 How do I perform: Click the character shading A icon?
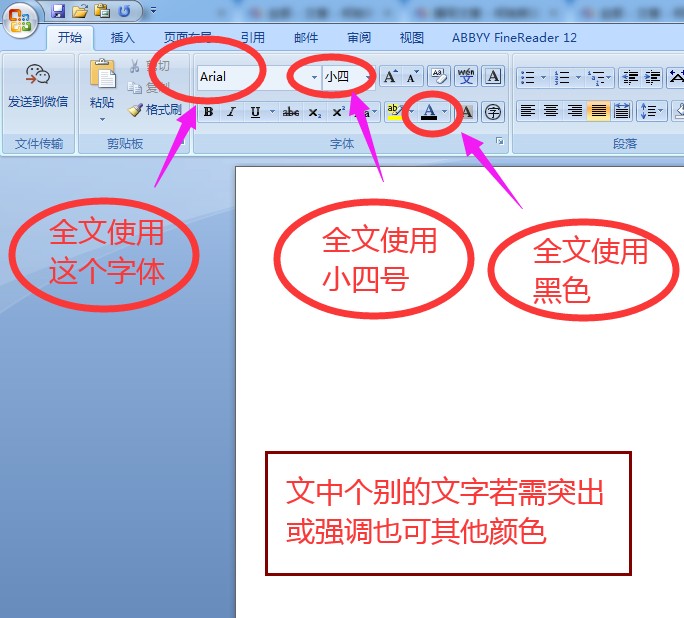[x=467, y=113]
